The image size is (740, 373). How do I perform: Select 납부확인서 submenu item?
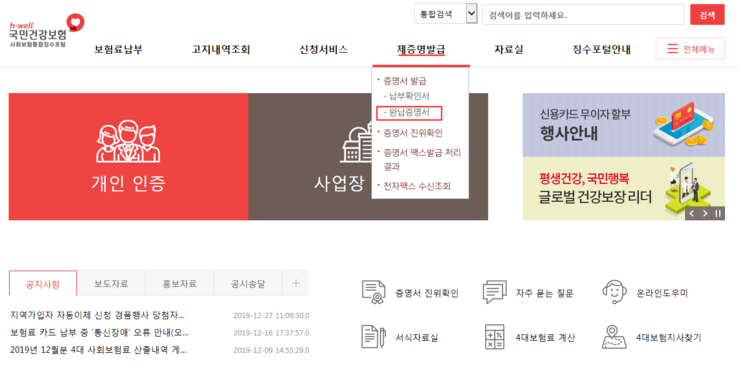pos(409,96)
